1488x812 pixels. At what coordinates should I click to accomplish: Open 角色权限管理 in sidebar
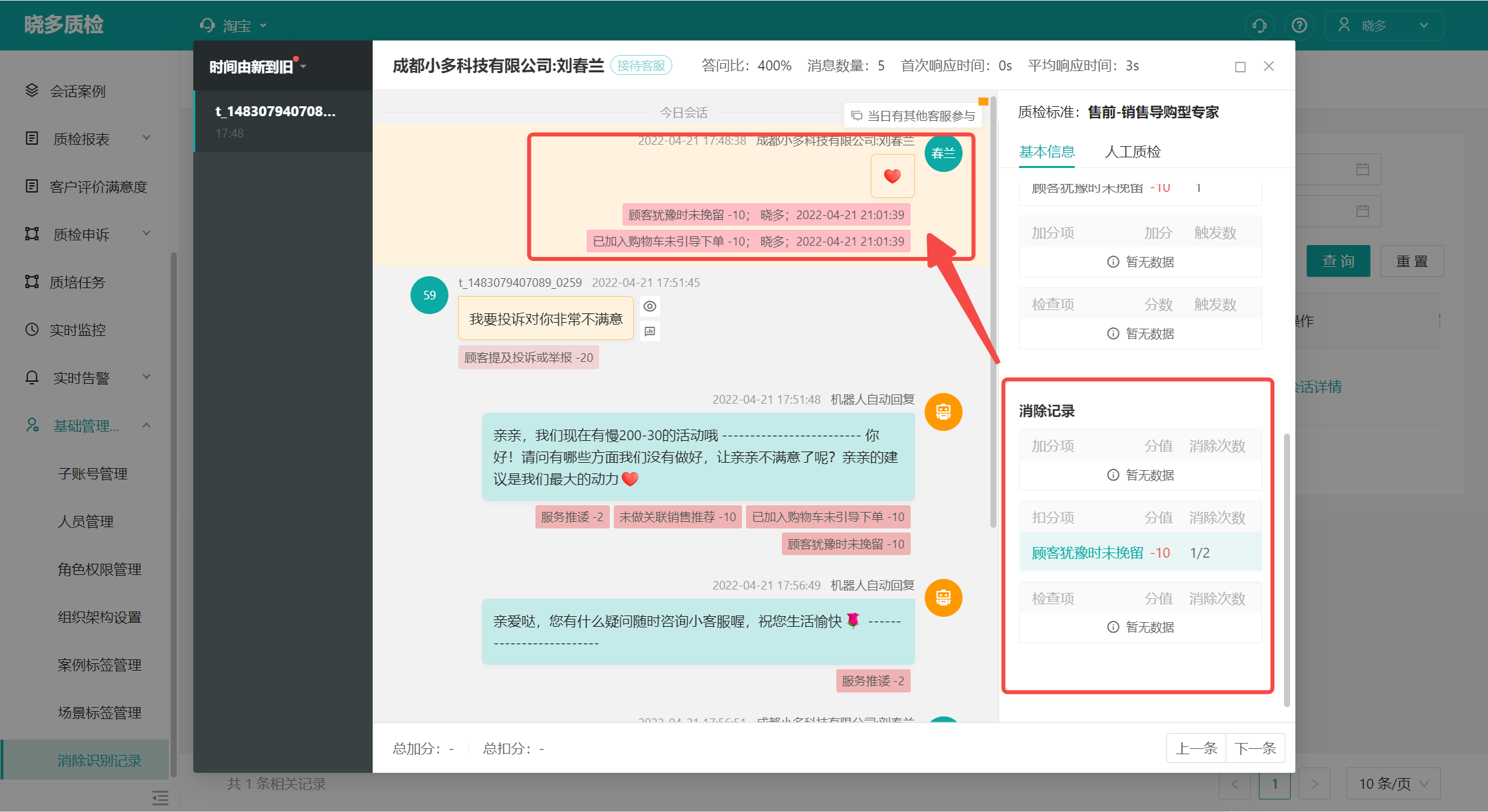(x=100, y=569)
